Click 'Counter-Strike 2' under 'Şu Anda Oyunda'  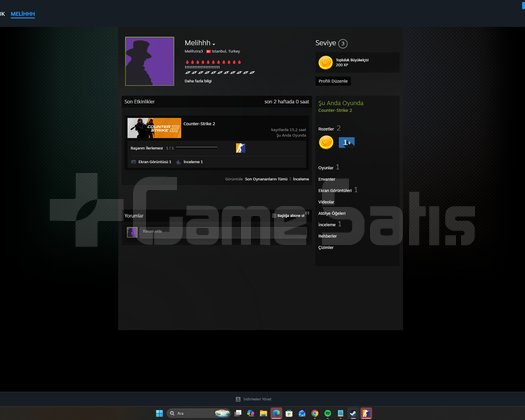[335, 110]
